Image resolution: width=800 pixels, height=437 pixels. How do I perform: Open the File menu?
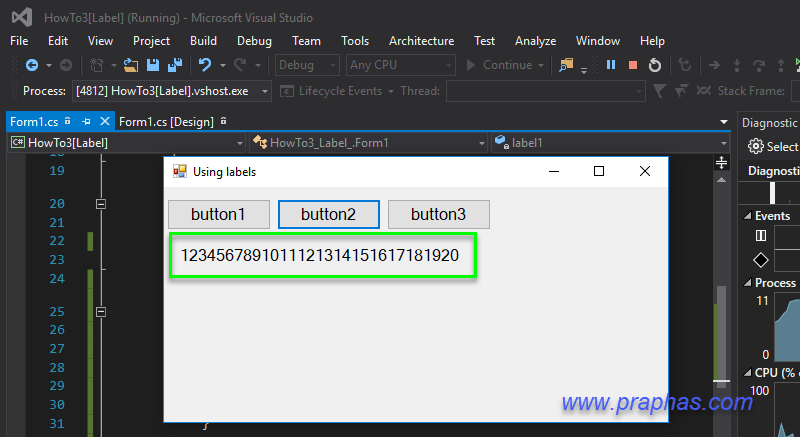click(x=19, y=41)
